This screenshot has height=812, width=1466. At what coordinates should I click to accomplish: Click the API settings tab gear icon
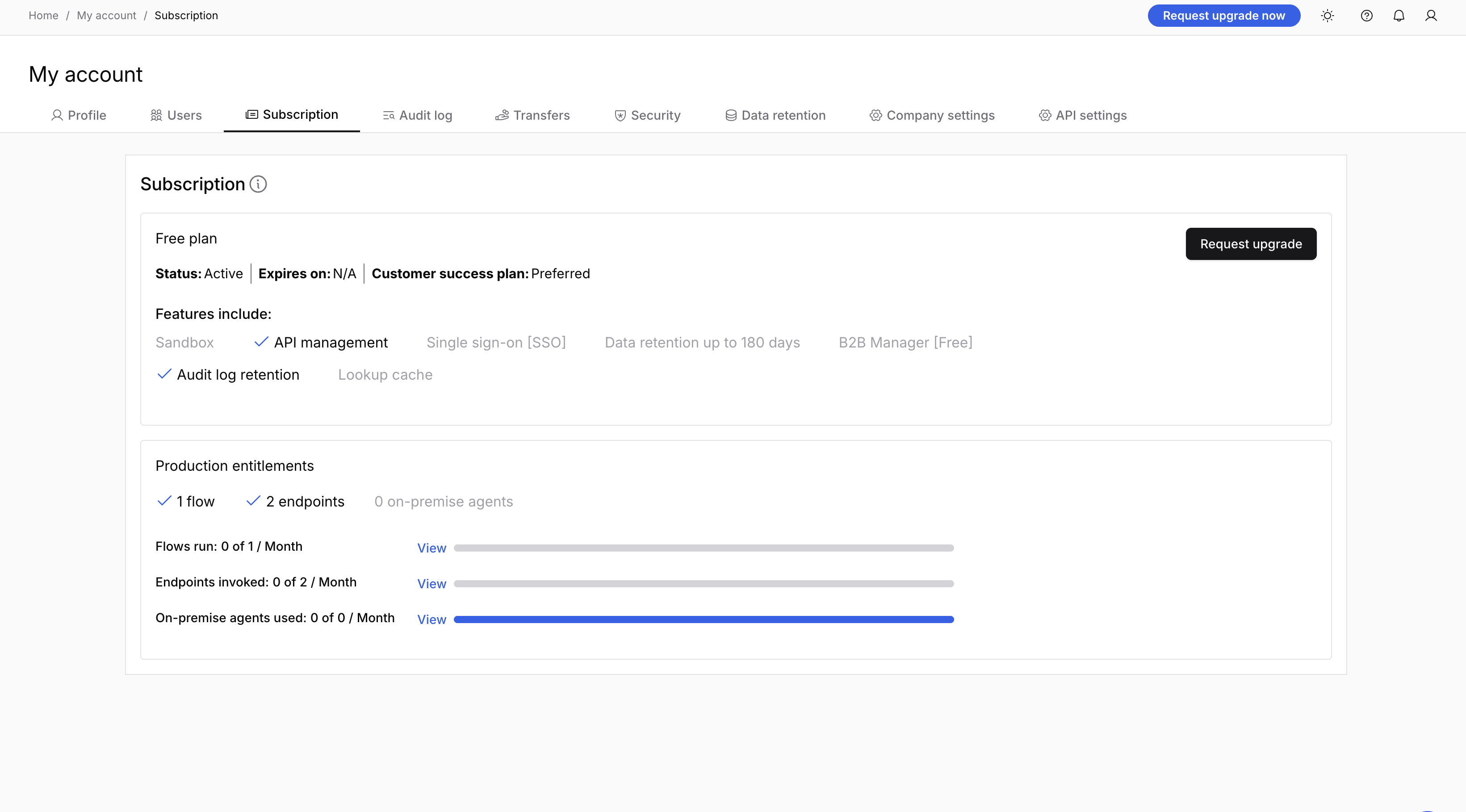[x=1045, y=116]
